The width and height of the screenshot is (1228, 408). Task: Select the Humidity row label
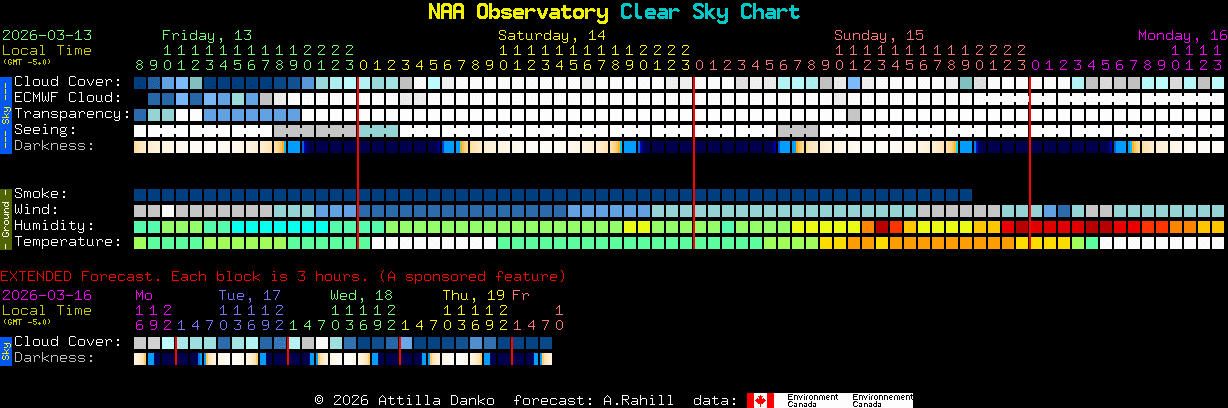coord(54,226)
